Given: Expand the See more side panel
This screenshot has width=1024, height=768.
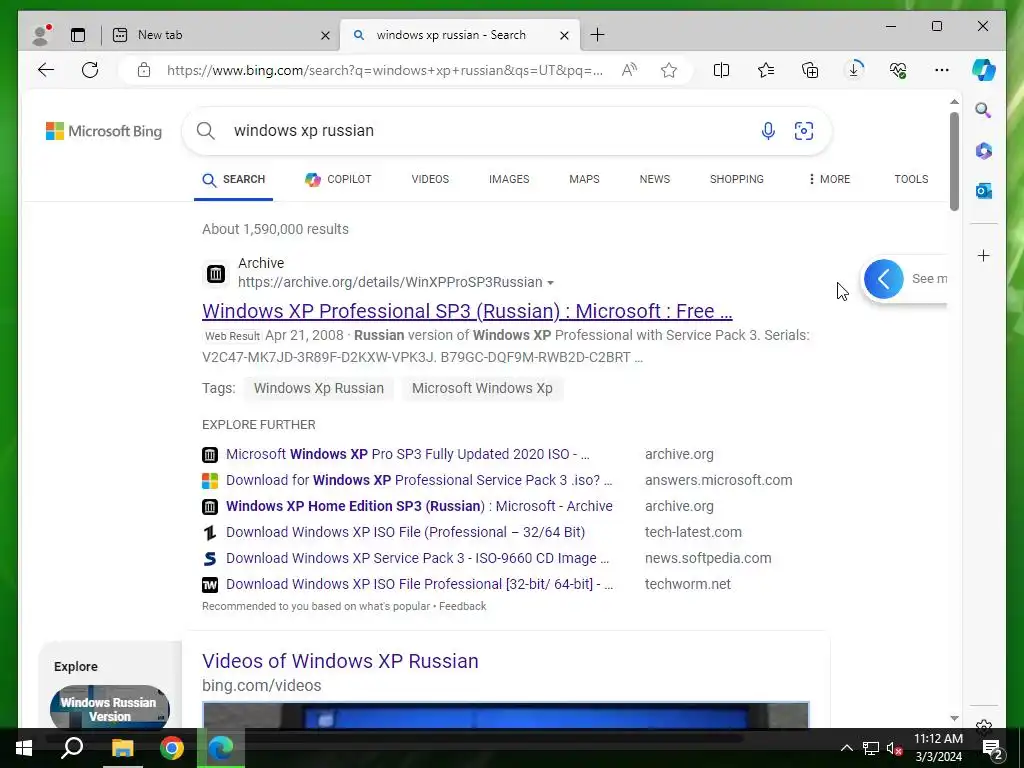Looking at the screenshot, I should point(884,279).
